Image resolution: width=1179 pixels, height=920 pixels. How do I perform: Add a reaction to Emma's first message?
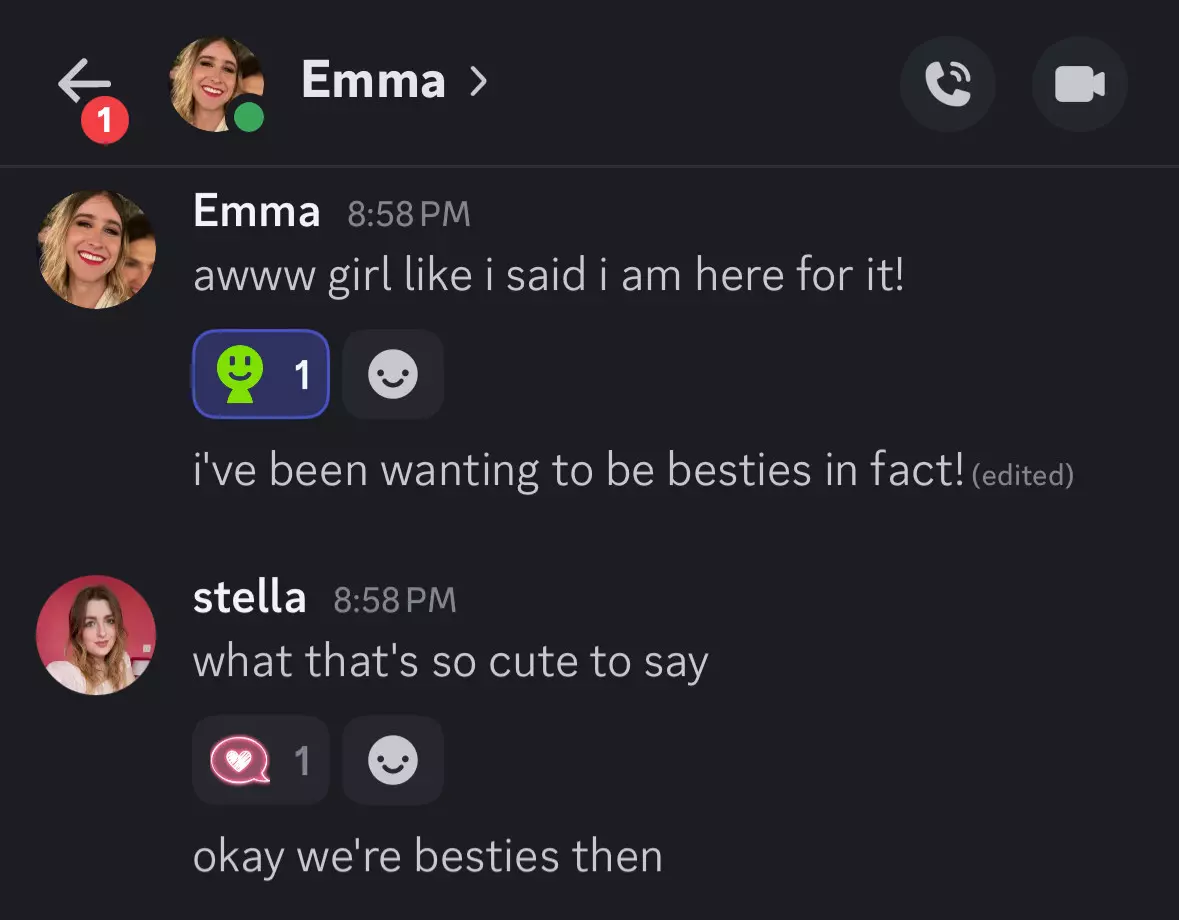tap(393, 375)
